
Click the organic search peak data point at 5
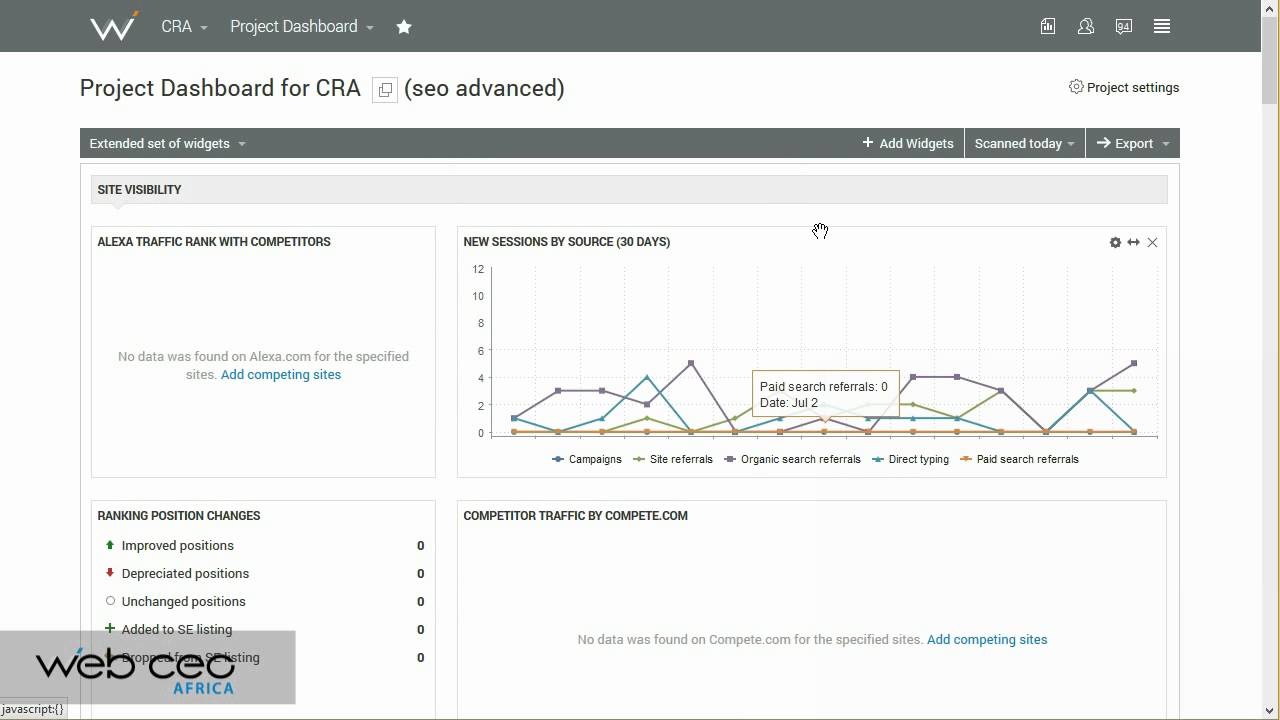pyautogui.click(x=691, y=363)
